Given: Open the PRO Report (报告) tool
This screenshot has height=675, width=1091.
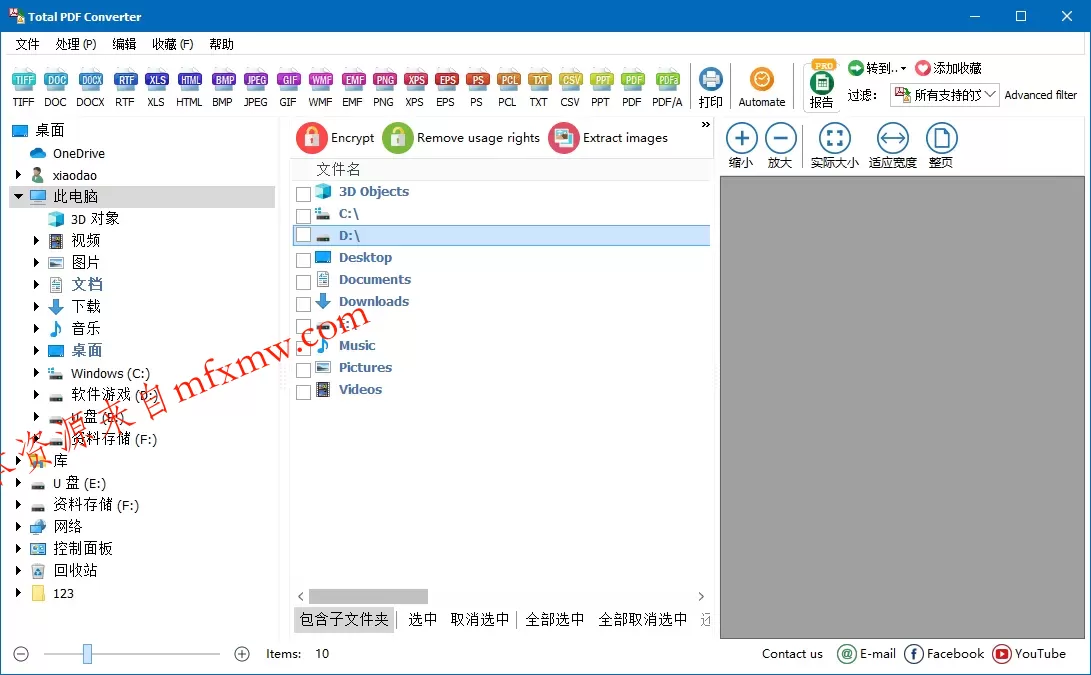Looking at the screenshot, I should [x=822, y=86].
